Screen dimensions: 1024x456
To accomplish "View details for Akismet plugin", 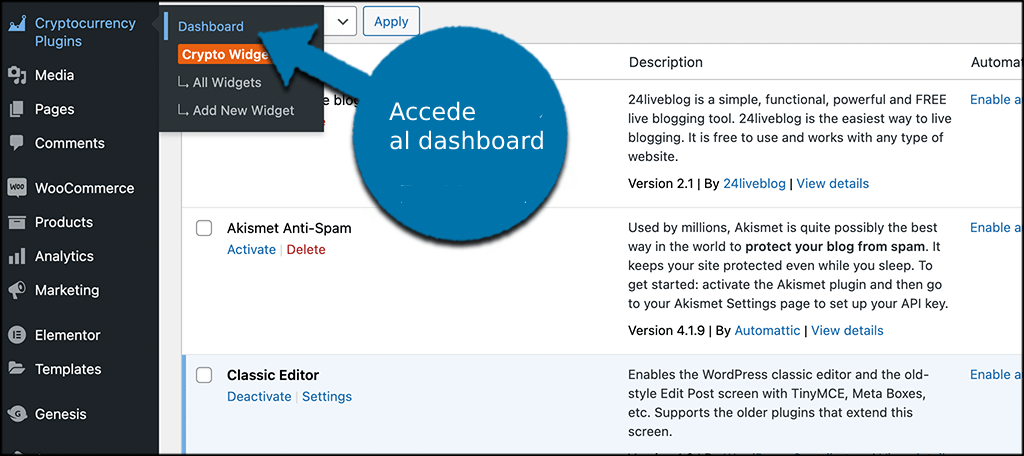I will pyautogui.click(x=847, y=331).
